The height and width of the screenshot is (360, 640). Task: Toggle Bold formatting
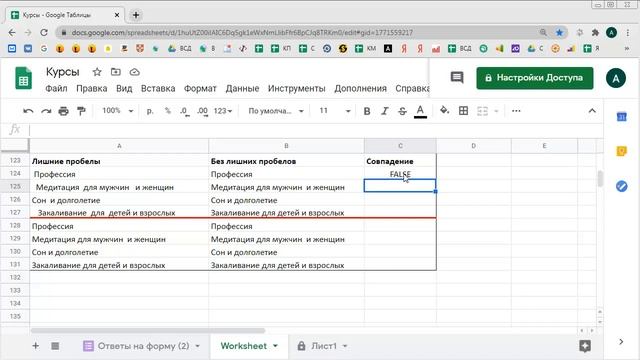click(367, 111)
